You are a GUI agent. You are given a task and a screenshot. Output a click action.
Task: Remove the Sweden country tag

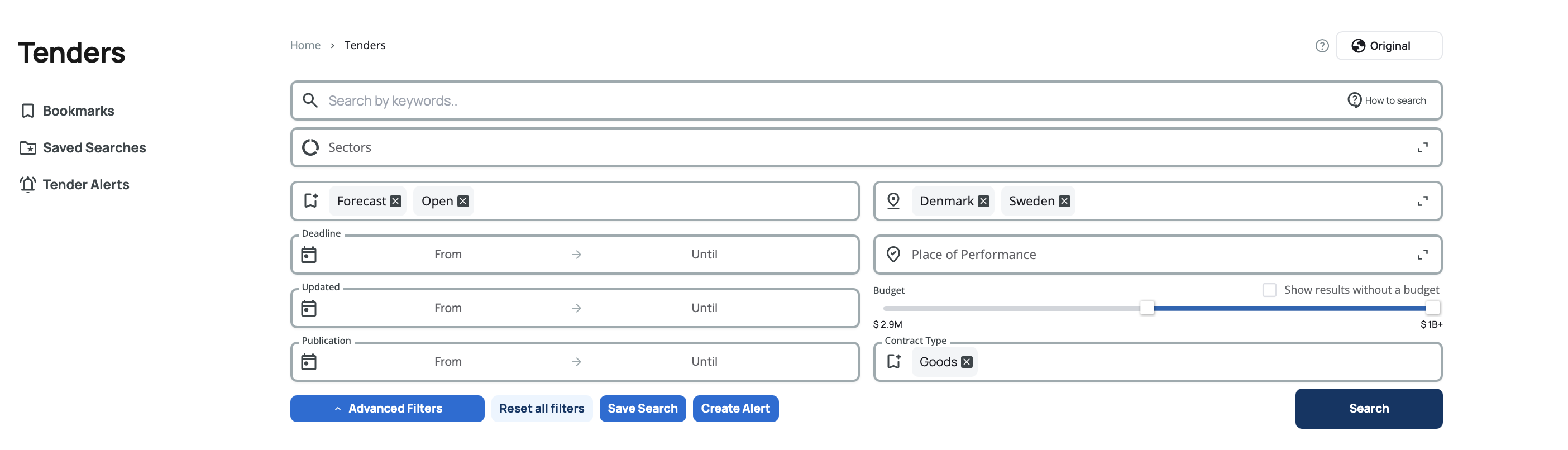point(1065,201)
